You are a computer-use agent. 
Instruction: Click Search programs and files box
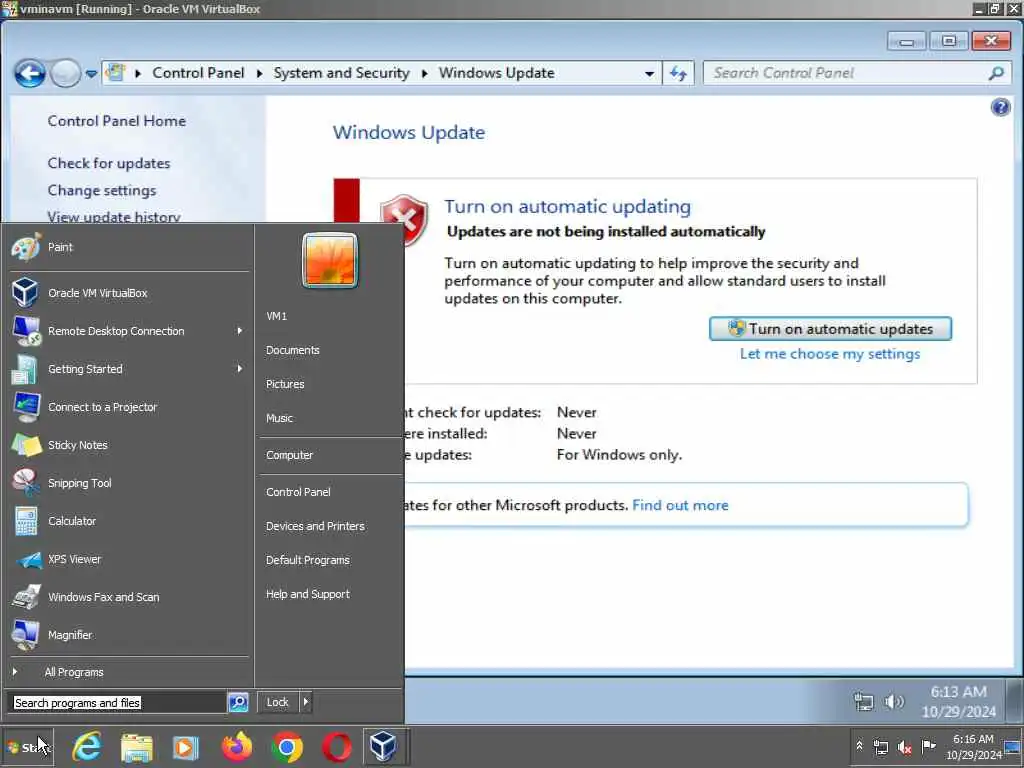[118, 703]
